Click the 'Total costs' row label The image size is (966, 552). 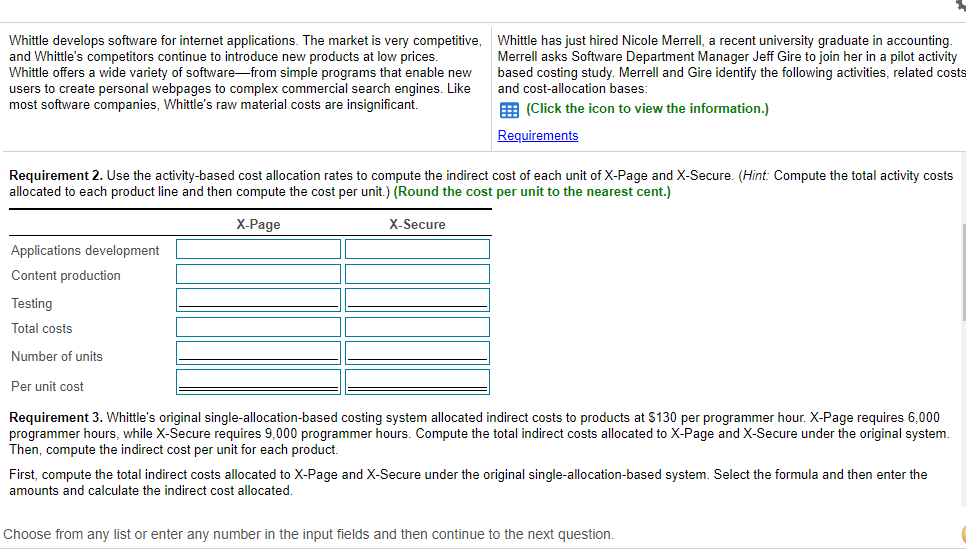point(41,328)
